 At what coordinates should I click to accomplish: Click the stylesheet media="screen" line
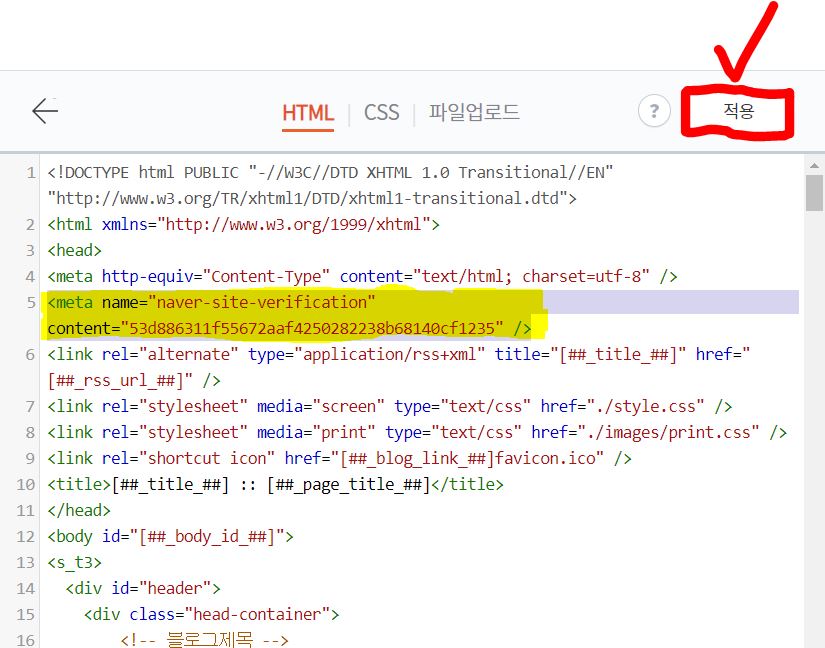pyautogui.click(x=389, y=406)
